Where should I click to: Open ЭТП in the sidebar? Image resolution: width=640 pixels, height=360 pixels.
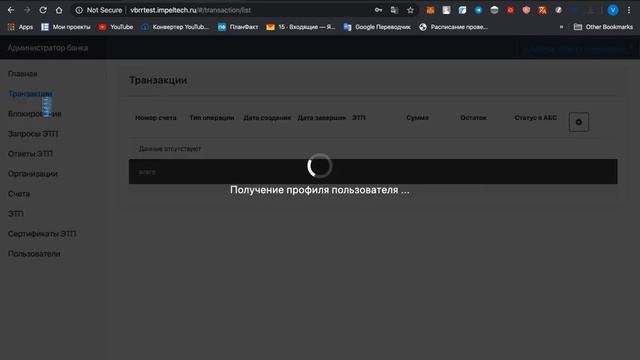pos(16,214)
